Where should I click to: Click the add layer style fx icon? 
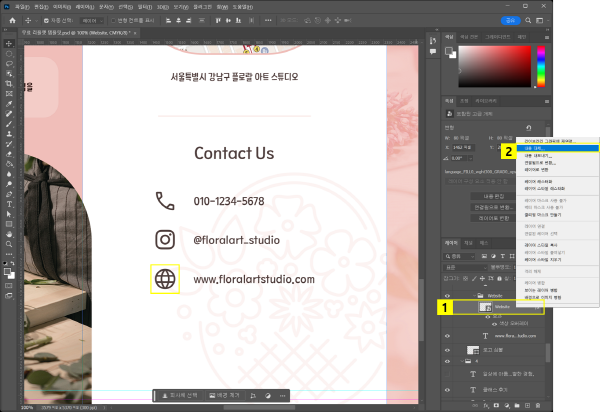pyautogui.click(x=486, y=405)
